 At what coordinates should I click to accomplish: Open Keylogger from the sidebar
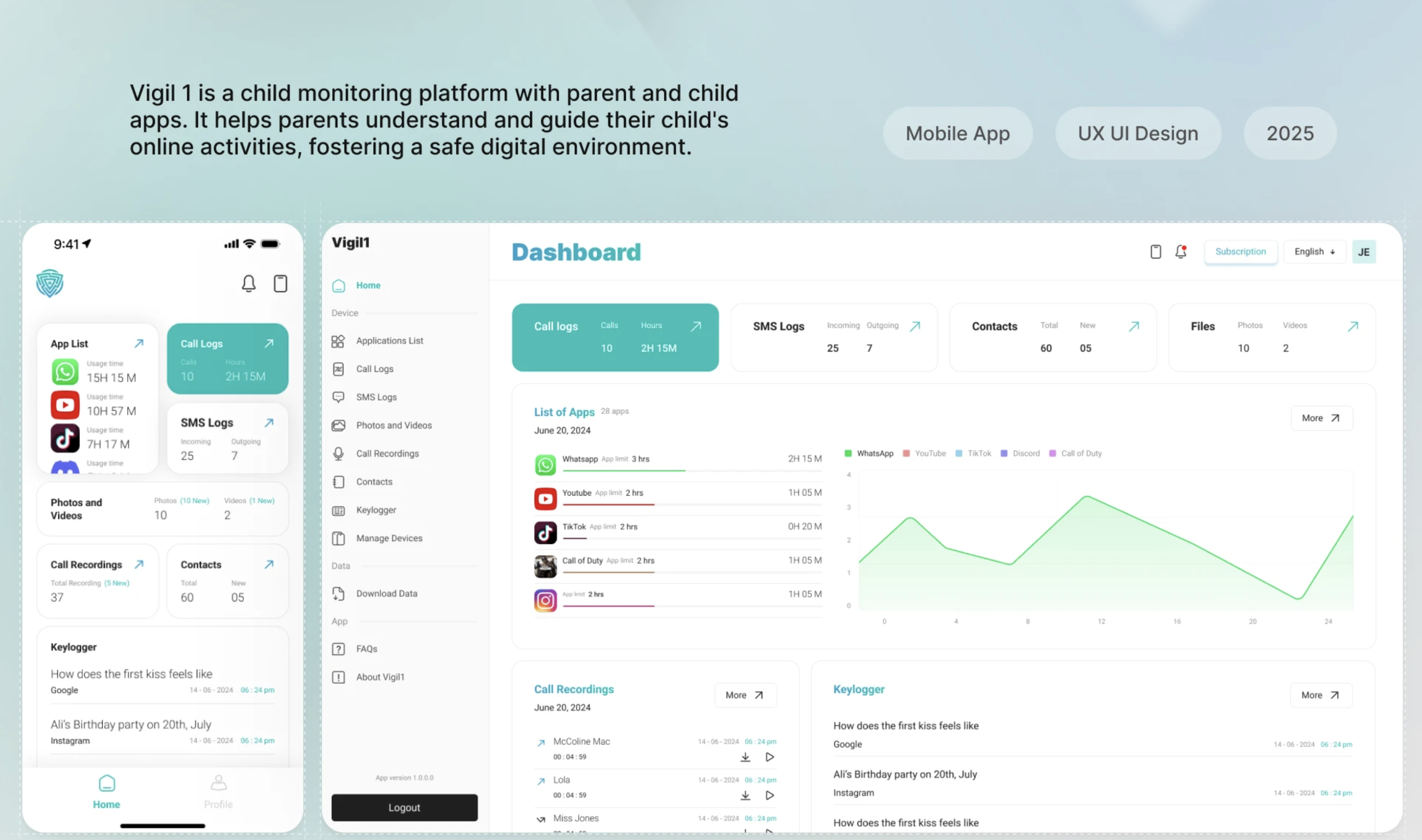tap(376, 510)
